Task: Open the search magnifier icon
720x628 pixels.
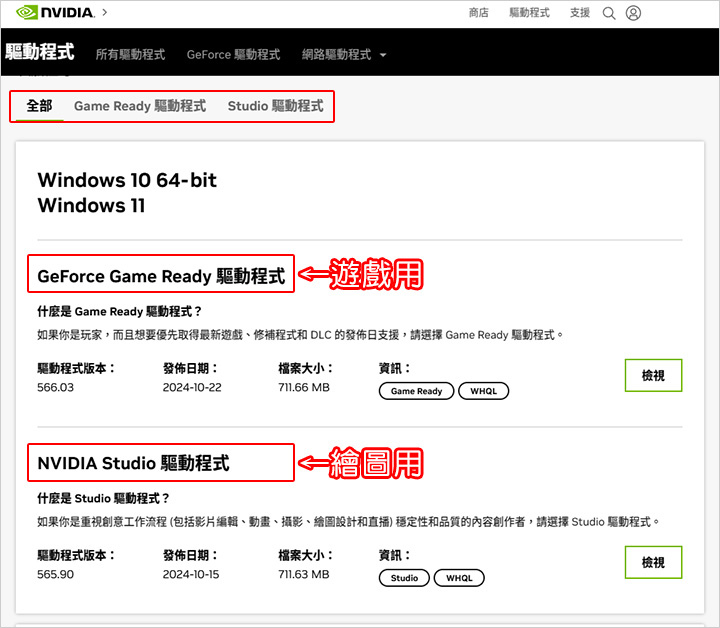Action: click(x=609, y=13)
